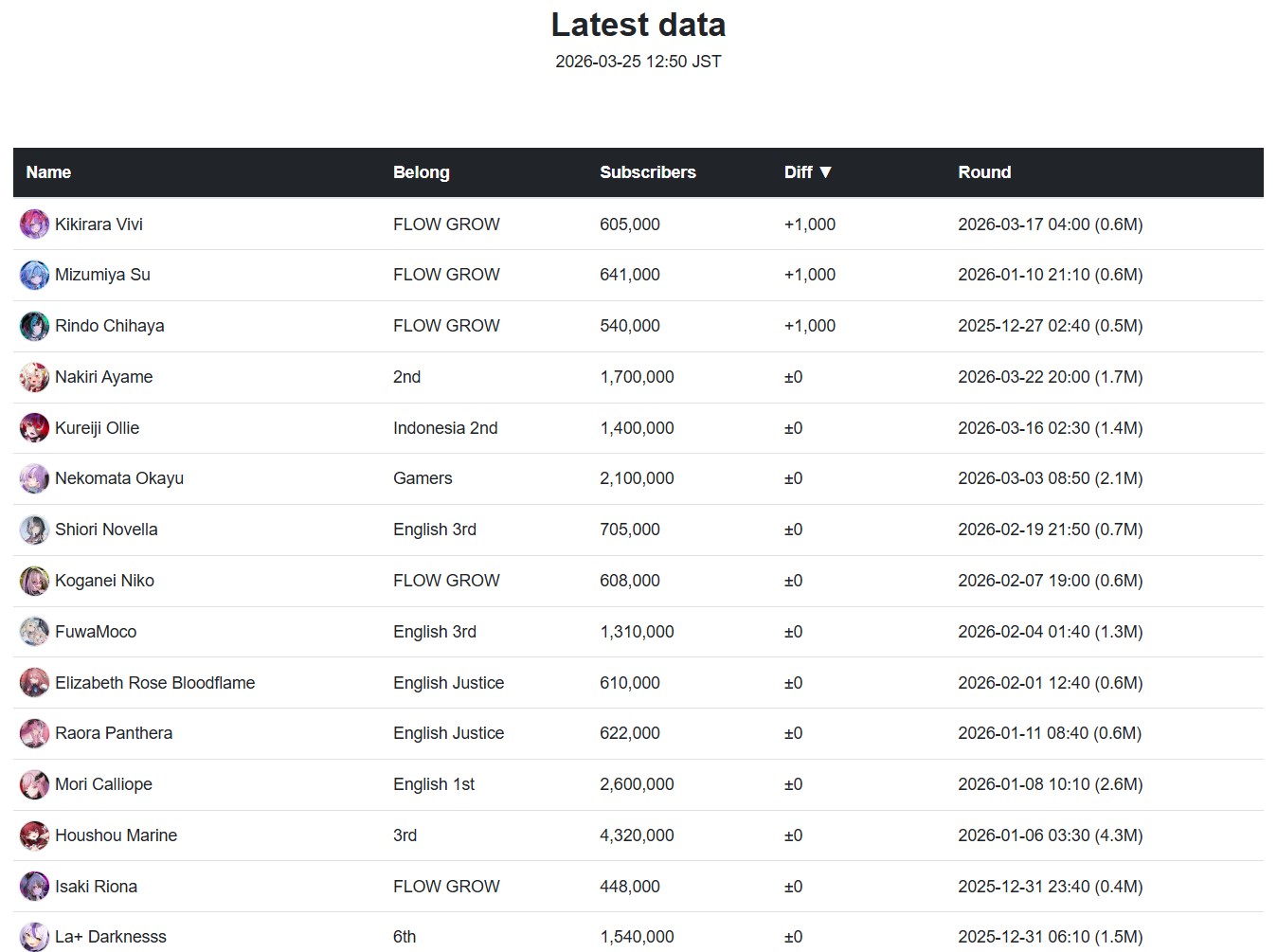Screen dimensions: 1277x952
Task: Open Kureiji Ollie name link
Action: (x=98, y=428)
